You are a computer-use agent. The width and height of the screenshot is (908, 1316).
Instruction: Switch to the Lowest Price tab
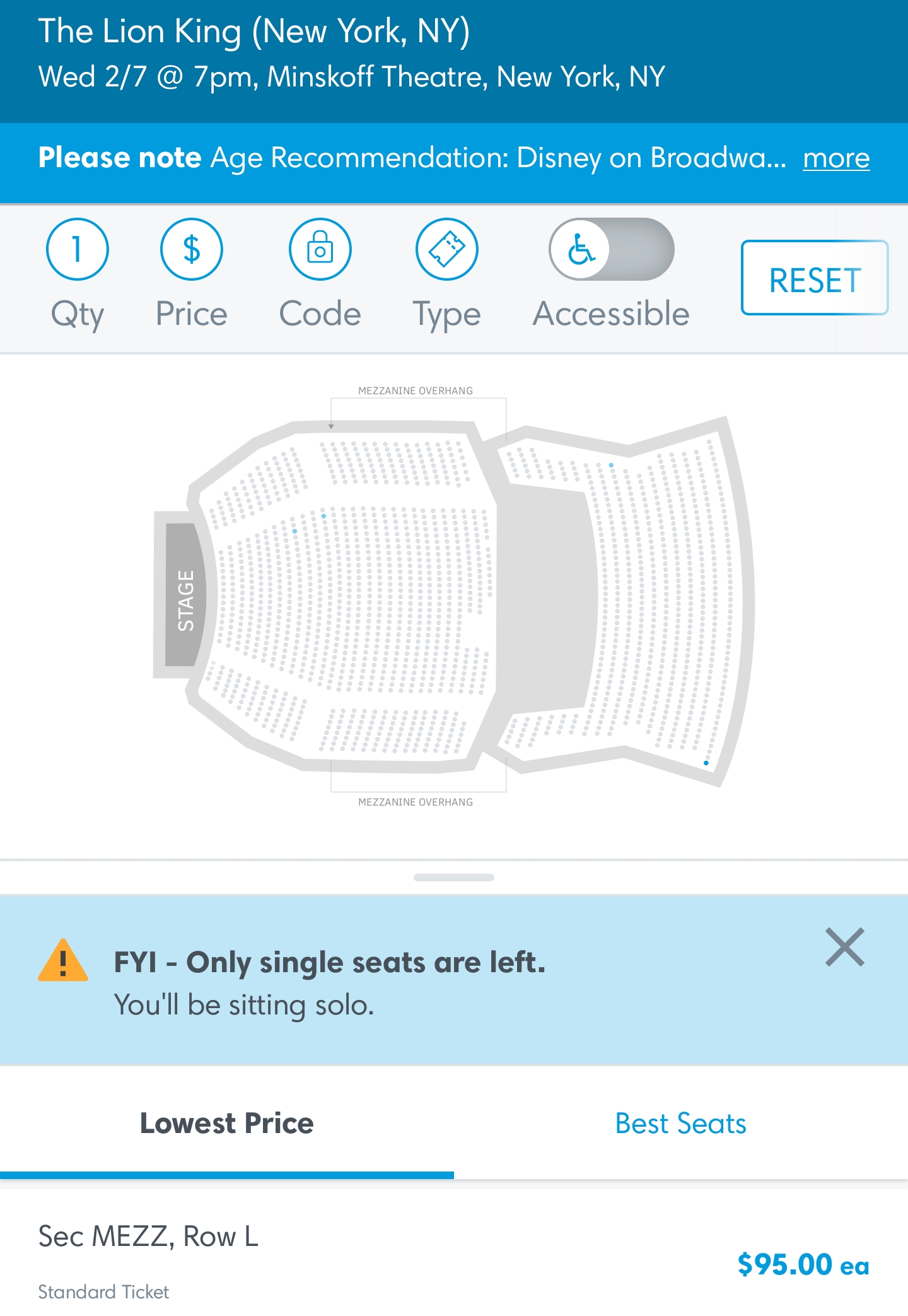pos(227,1124)
